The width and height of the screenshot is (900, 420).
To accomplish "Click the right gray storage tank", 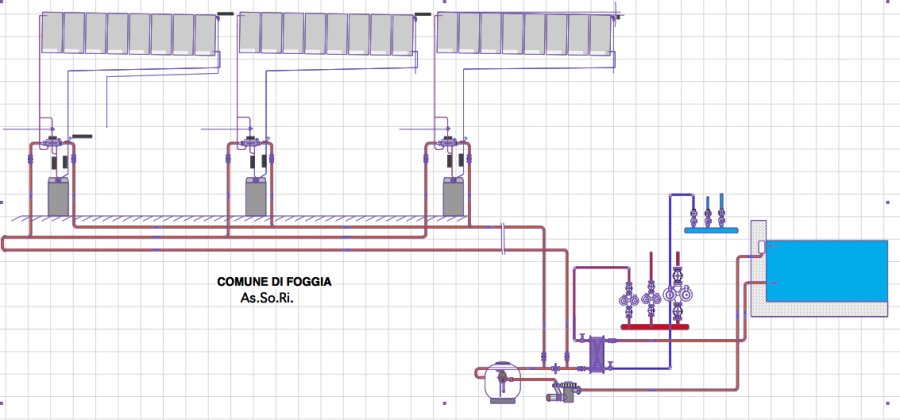I will tap(453, 197).
